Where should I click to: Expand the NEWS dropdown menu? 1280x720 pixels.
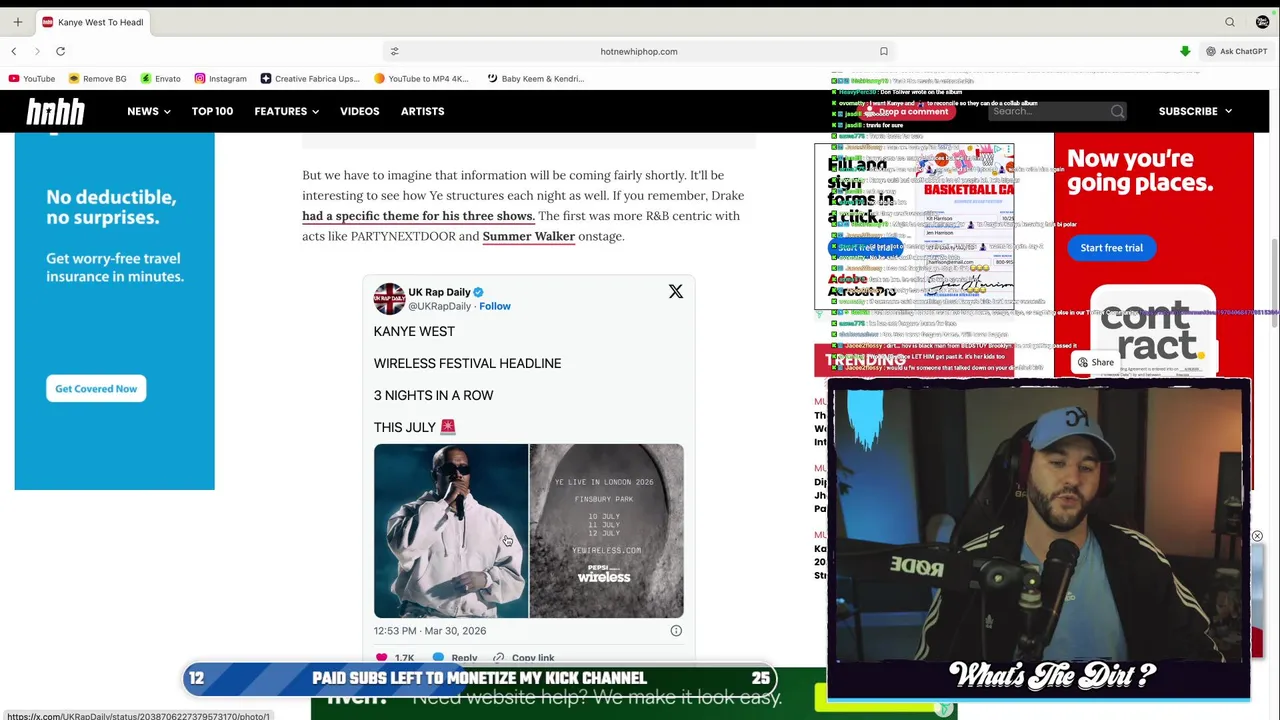click(x=148, y=111)
